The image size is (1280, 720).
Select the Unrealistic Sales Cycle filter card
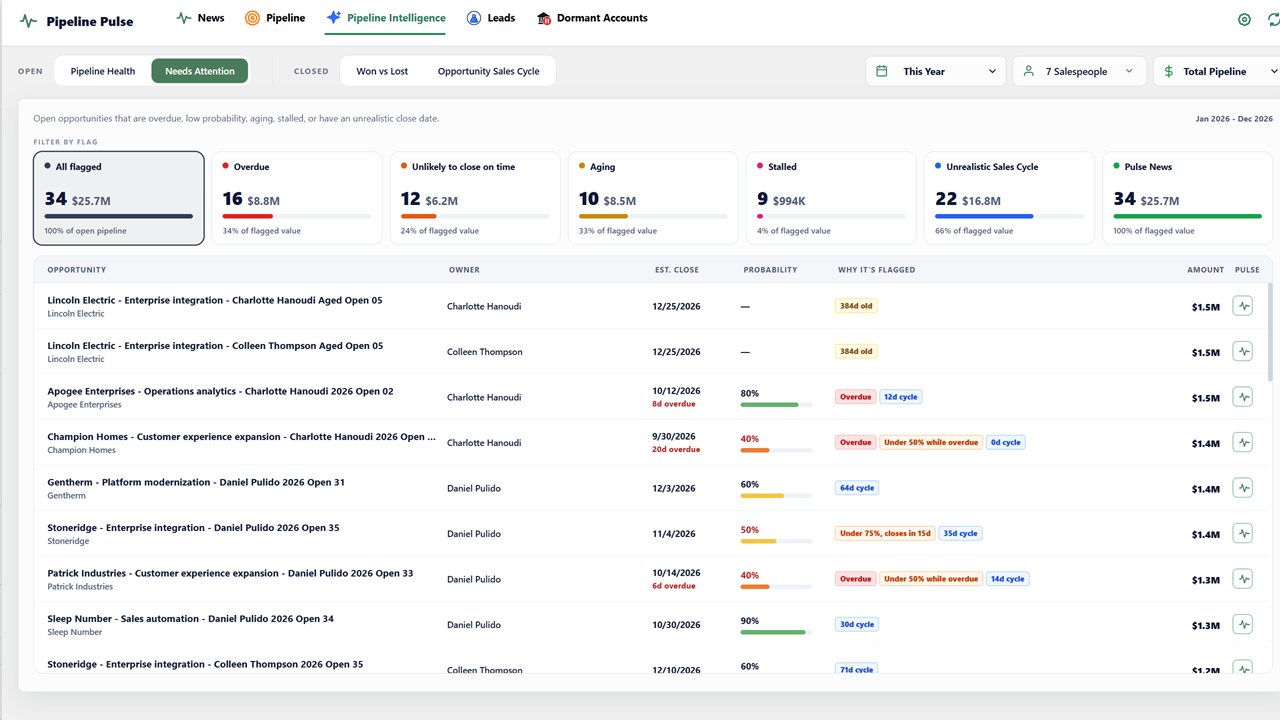[1010, 198]
